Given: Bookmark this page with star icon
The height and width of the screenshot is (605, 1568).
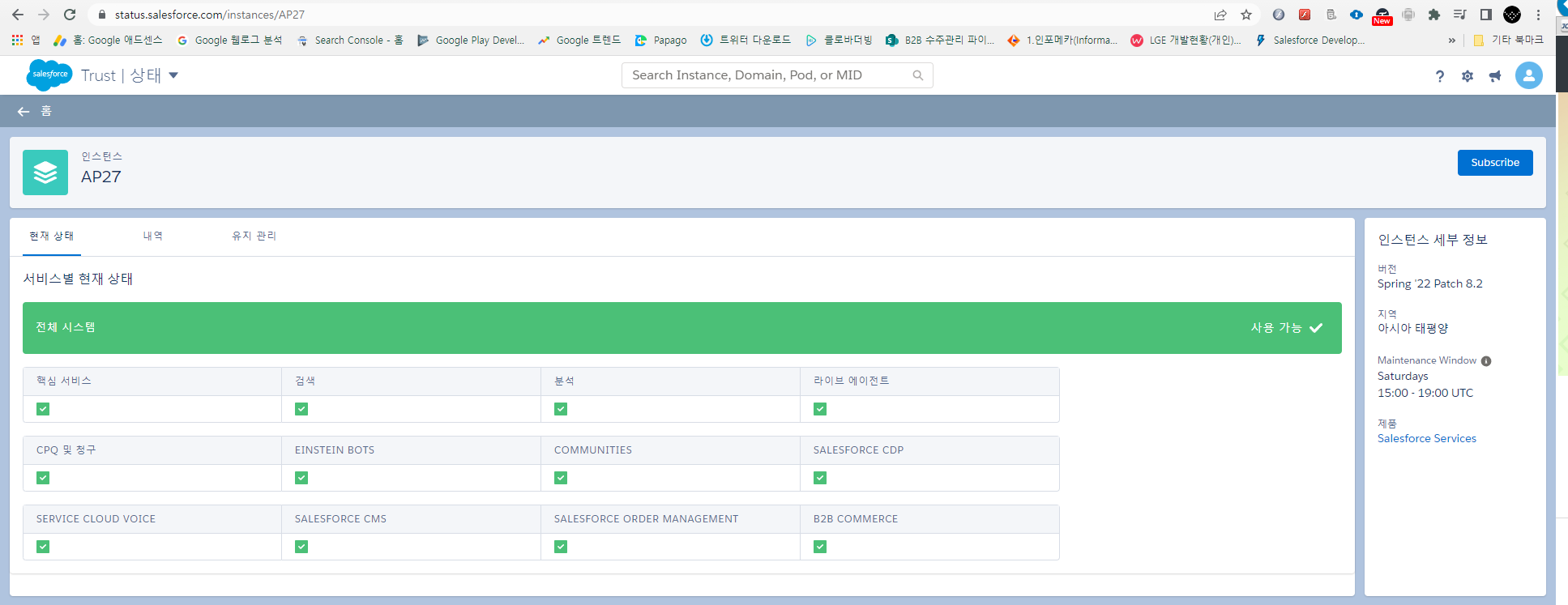Looking at the screenshot, I should coord(1246,15).
